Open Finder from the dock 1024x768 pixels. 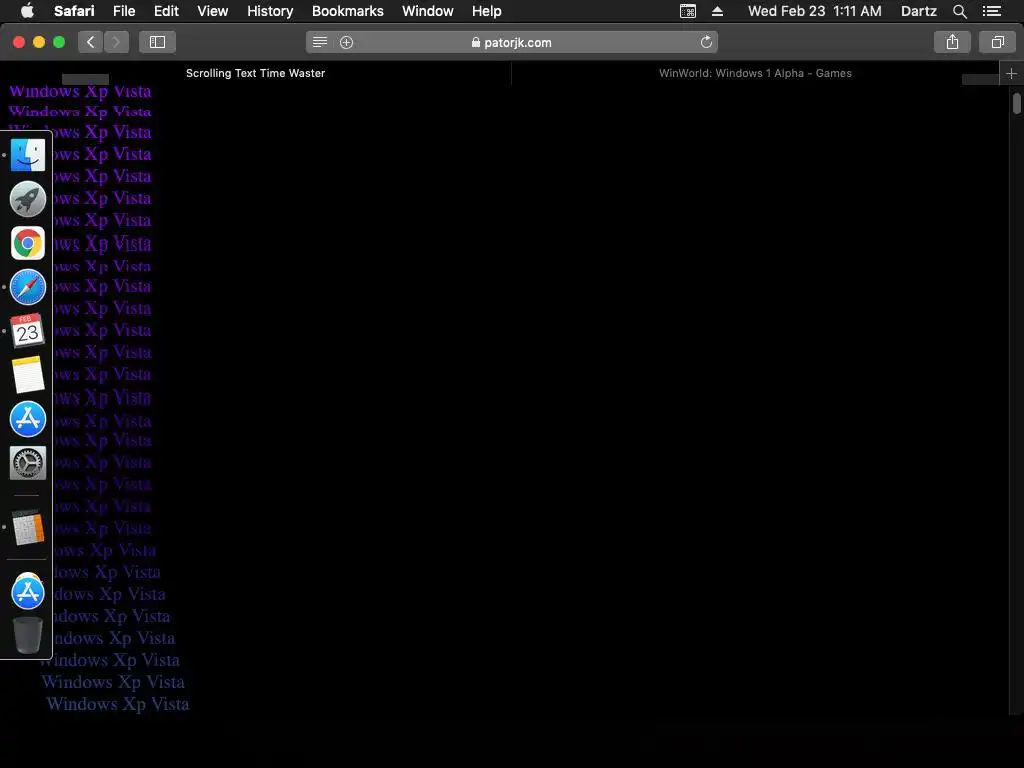[x=27, y=155]
